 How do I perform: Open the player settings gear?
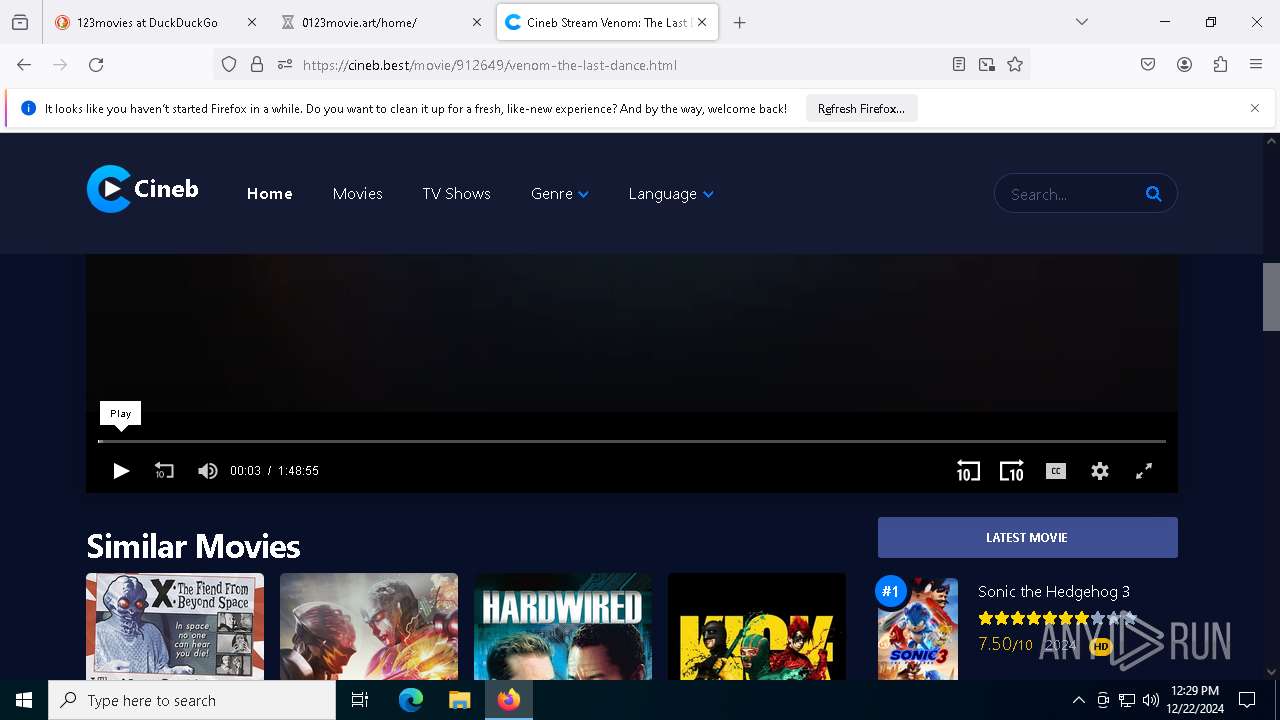[x=1100, y=471]
